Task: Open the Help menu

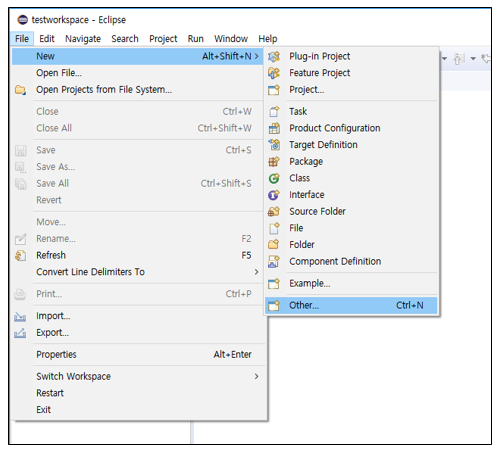Action: coord(268,39)
